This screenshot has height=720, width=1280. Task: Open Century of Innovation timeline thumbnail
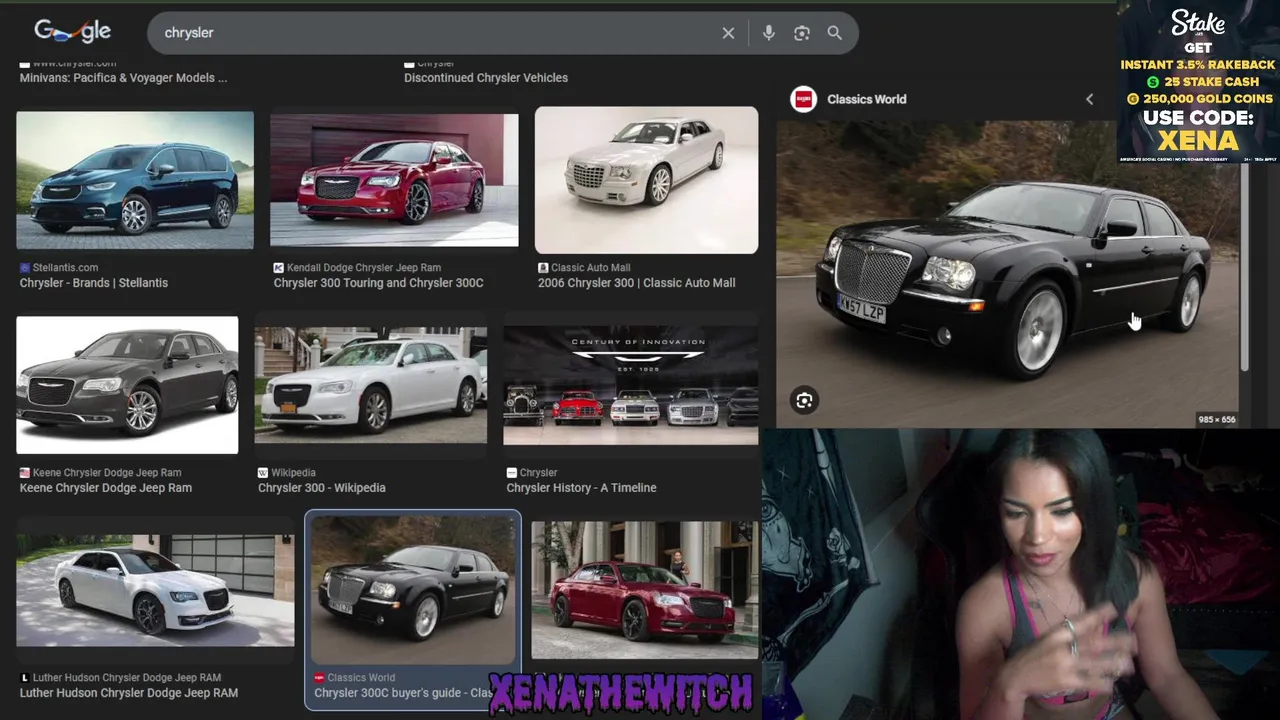click(x=630, y=385)
